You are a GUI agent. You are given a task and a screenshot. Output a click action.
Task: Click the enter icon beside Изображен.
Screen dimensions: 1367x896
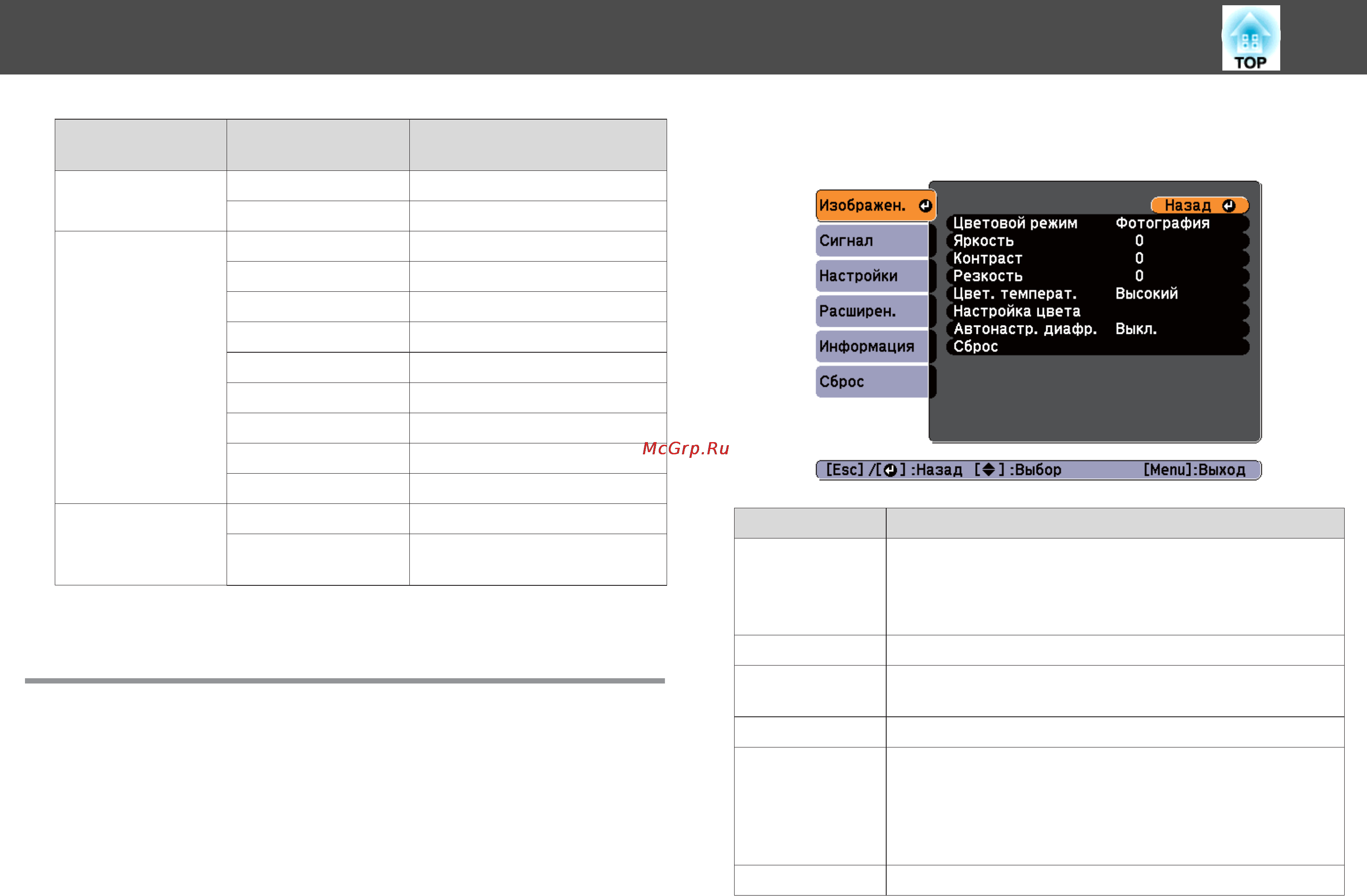pos(925,205)
